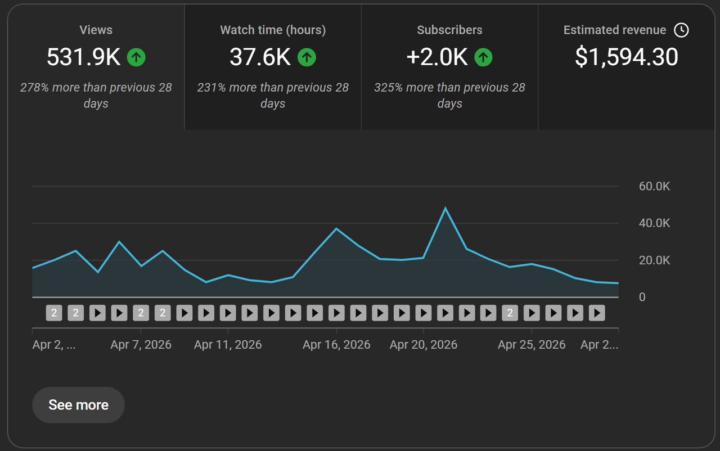Click the video play marker for Apr 14
Image resolution: width=720 pixels, height=451 pixels.
click(293, 313)
